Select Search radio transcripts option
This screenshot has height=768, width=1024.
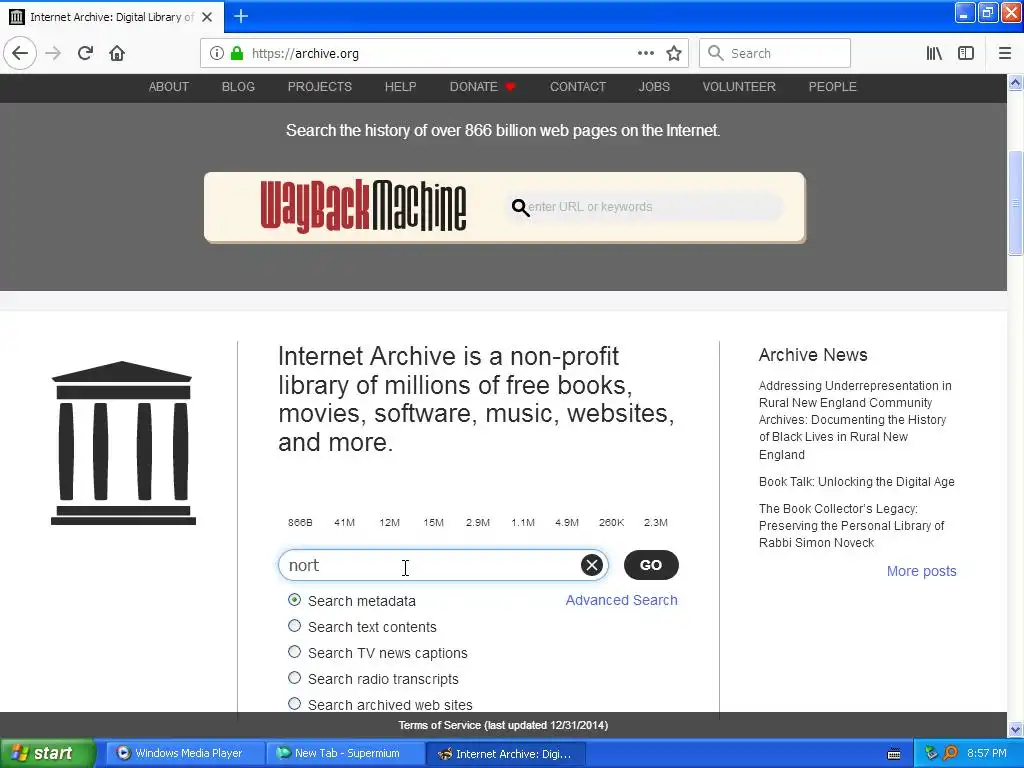(x=295, y=678)
